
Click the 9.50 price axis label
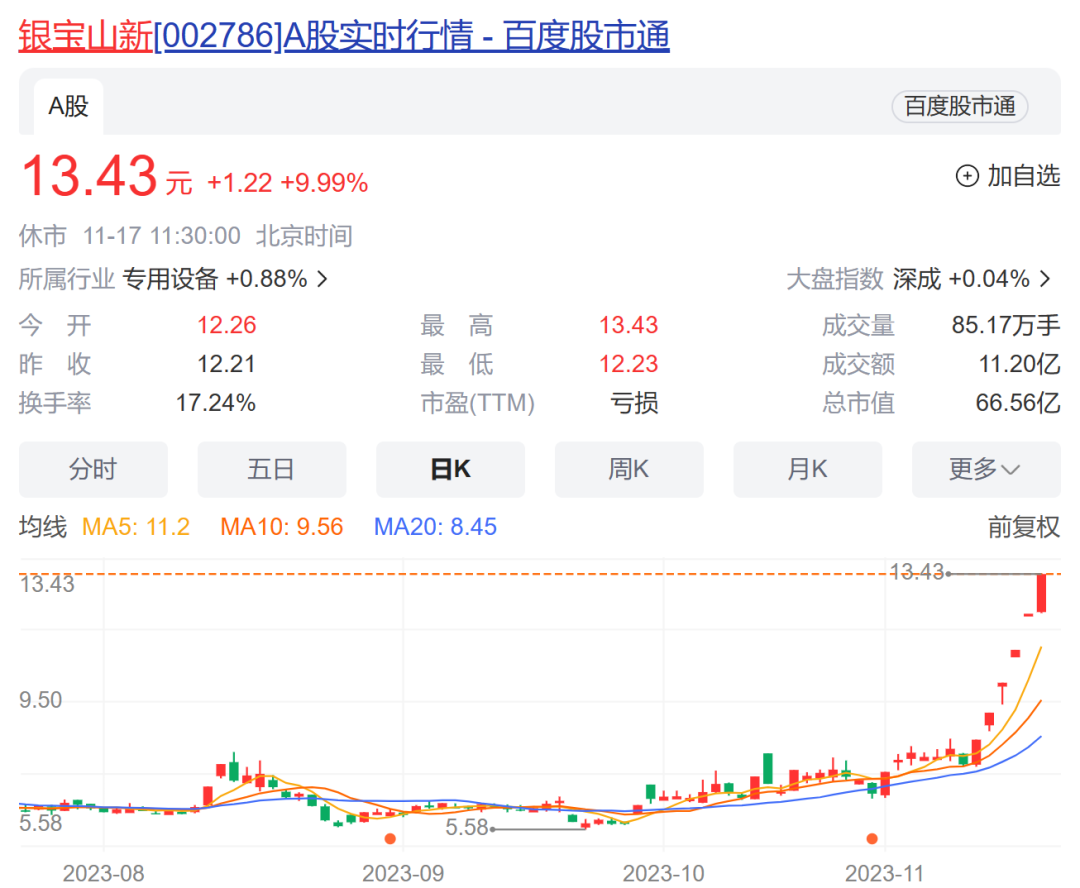click(41, 701)
